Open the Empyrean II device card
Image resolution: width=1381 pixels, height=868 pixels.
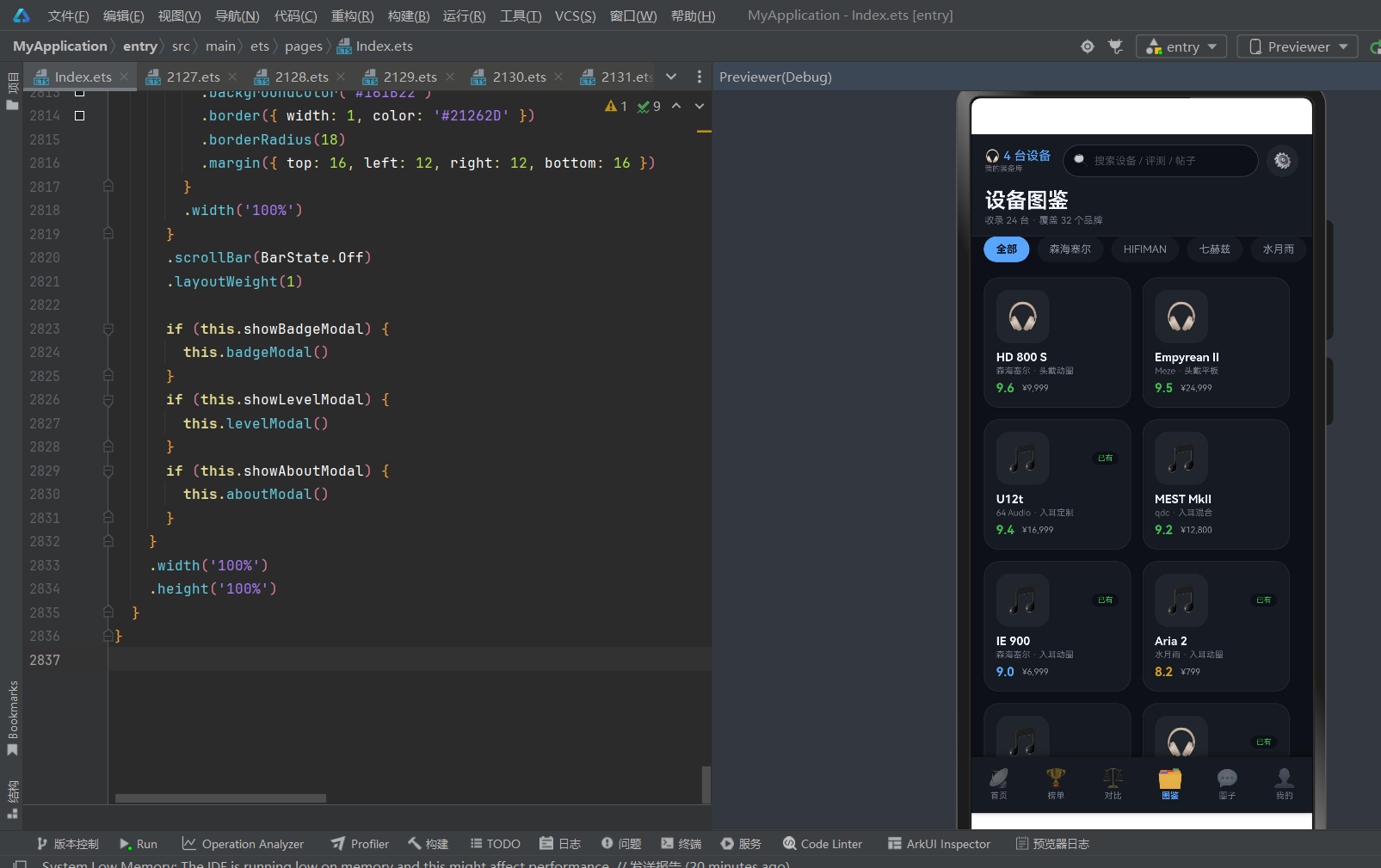(x=1216, y=342)
